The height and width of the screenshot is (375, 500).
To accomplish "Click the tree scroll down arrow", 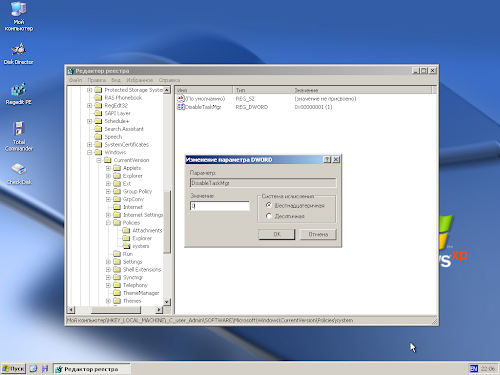I will coord(167,302).
